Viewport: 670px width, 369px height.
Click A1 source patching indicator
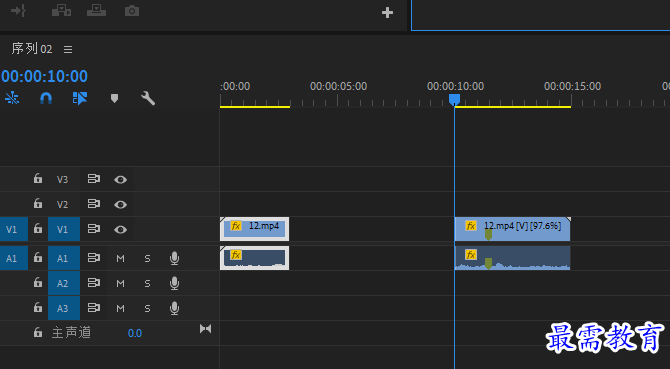point(14,258)
